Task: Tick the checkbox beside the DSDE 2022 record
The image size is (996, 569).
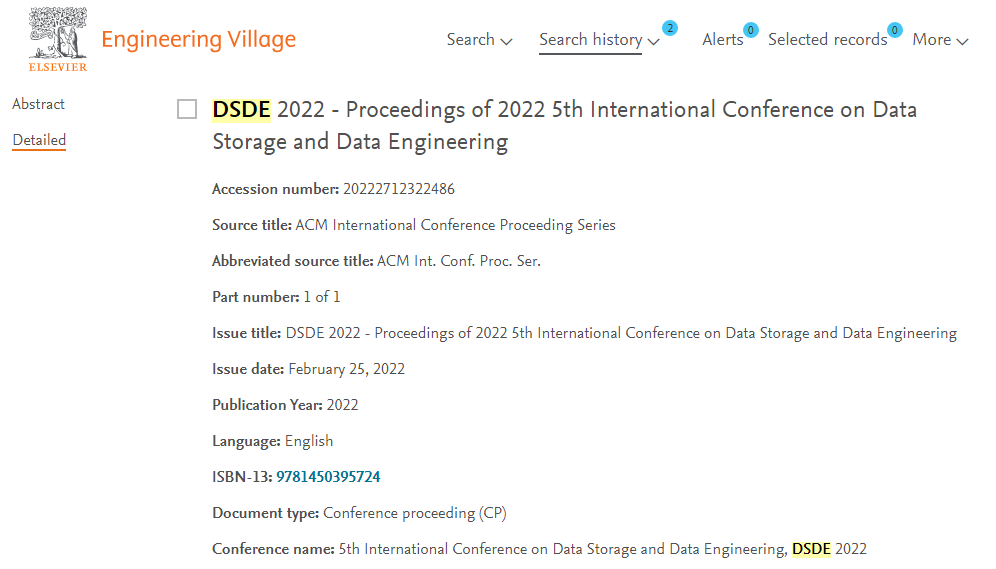Action: tap(187, 109)
